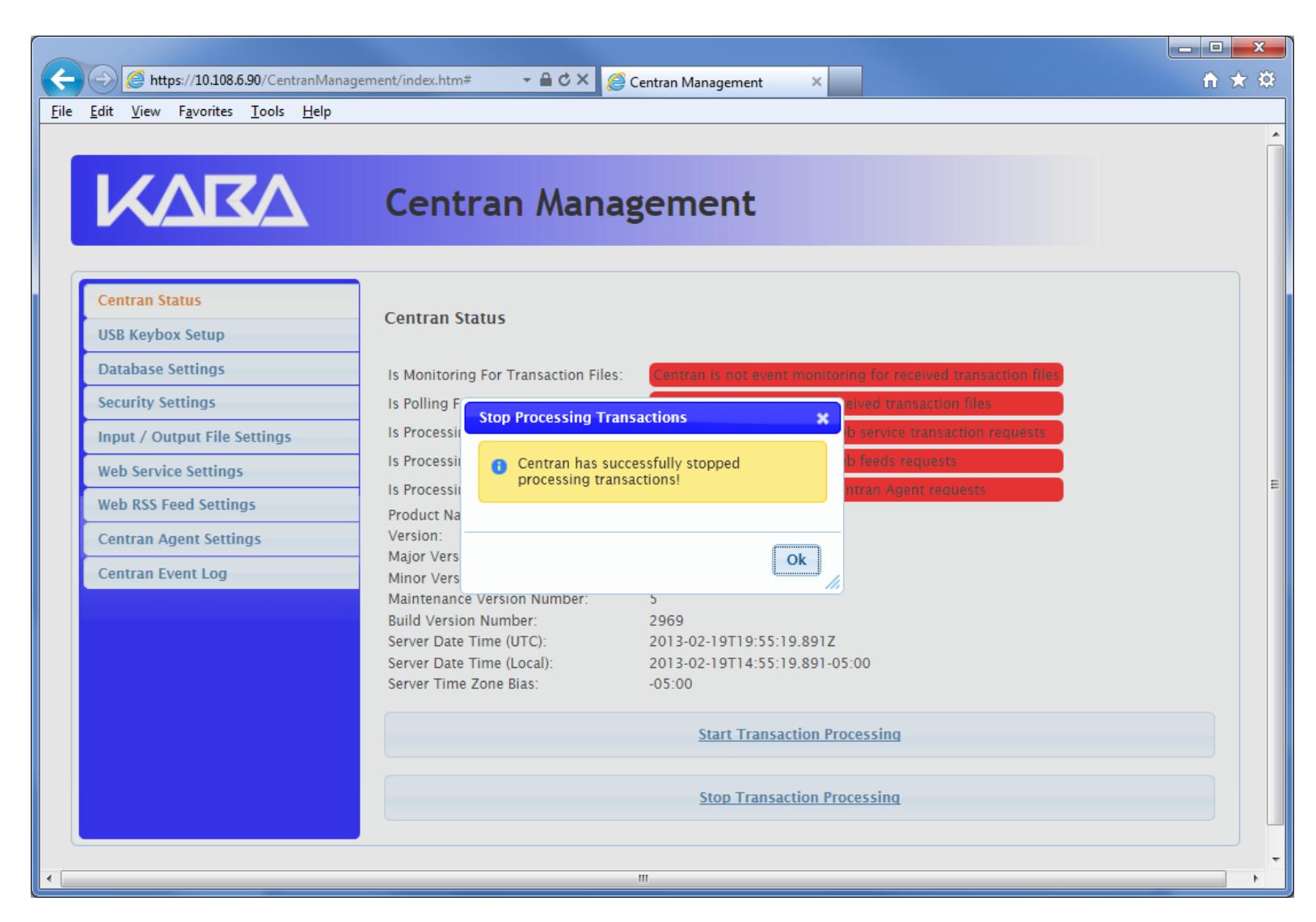Click the info icon in the dialog message
Screen dimensions: 1316x922
click(x=499, y=466)
